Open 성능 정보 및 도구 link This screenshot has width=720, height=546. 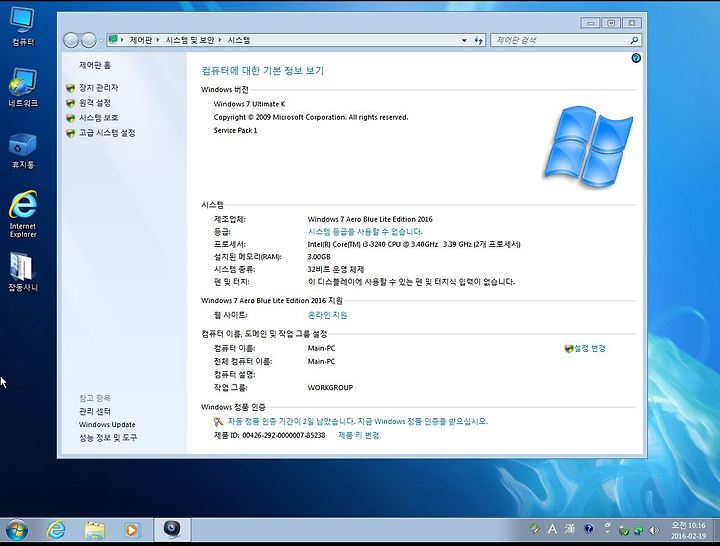tap(108, 438)
